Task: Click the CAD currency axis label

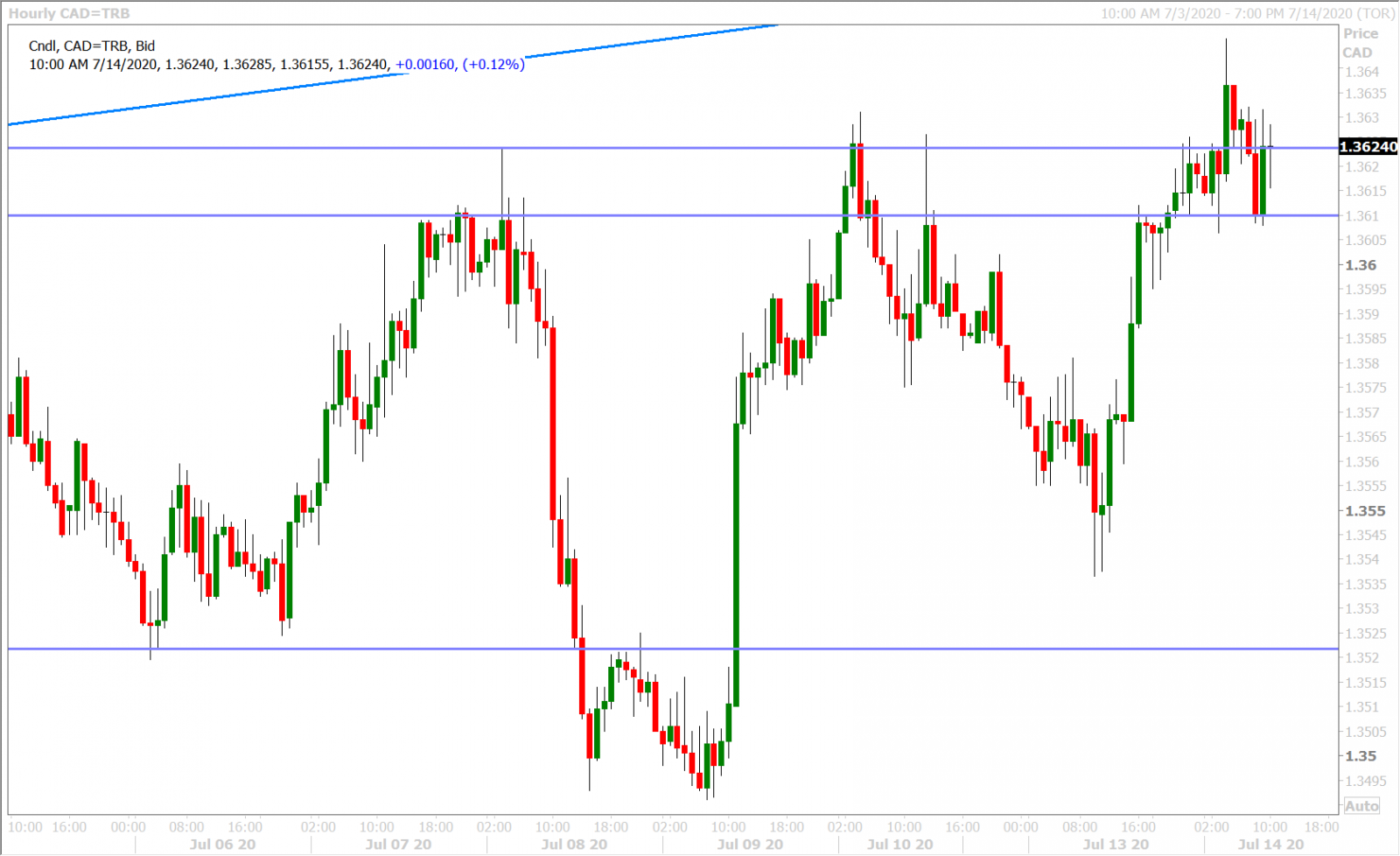Action: click(x=1357, y=53)
